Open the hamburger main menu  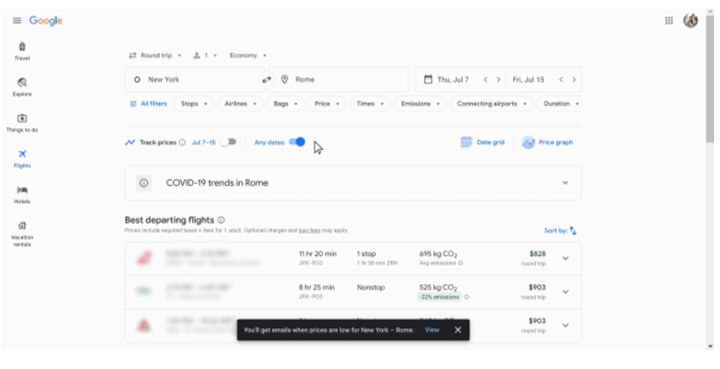[x=17, y=21]
